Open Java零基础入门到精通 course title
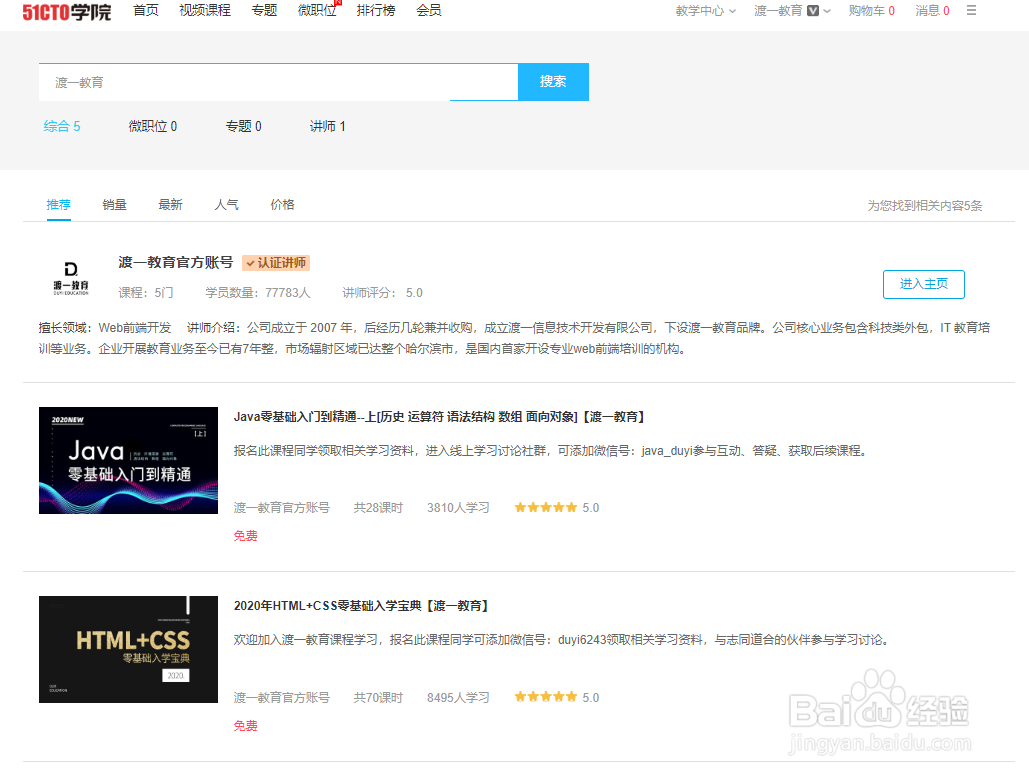This screenshot has height=779, width=1029. click(x=438, y=417)
